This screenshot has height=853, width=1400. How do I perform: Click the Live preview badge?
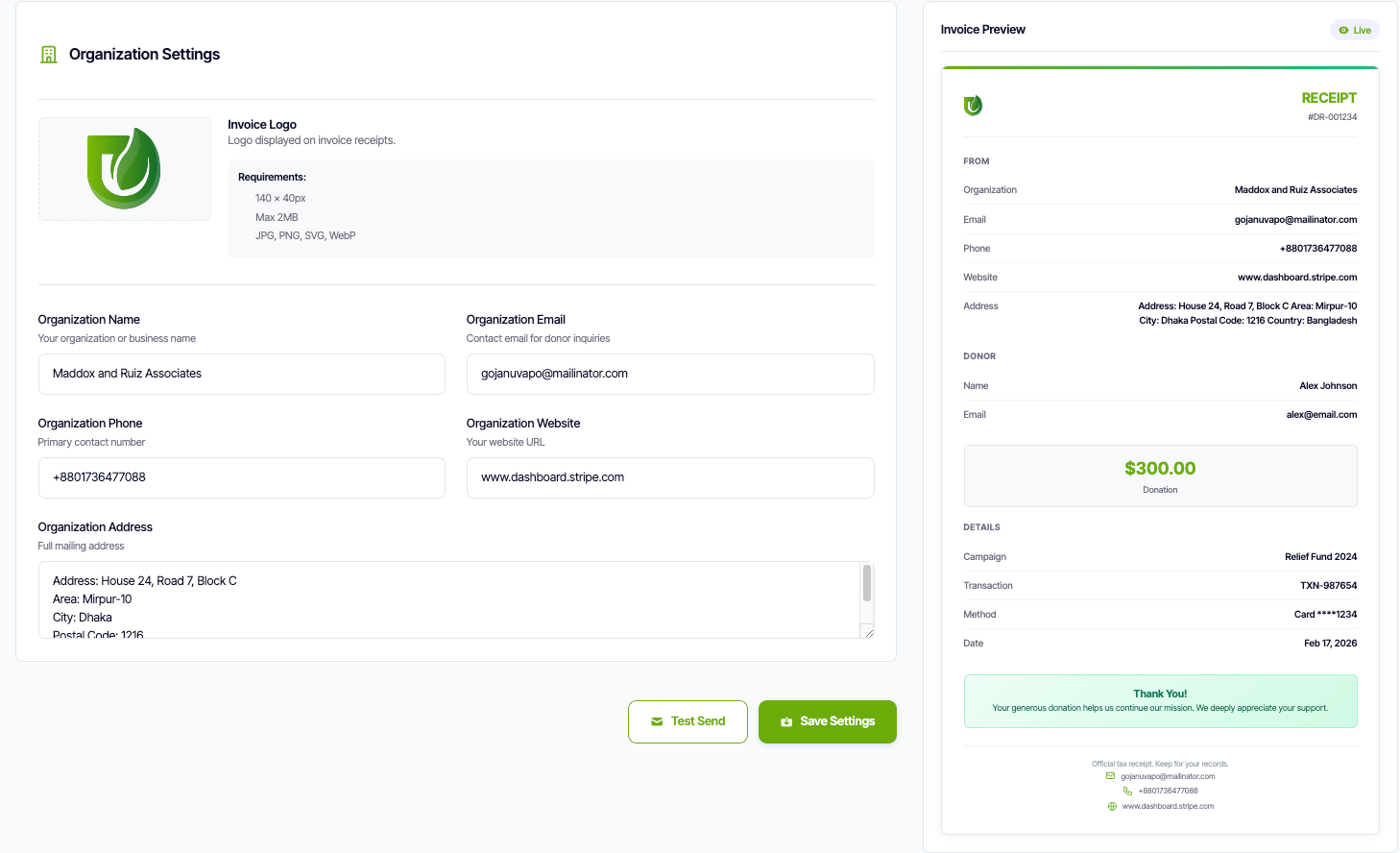(x=1355, y=30)
